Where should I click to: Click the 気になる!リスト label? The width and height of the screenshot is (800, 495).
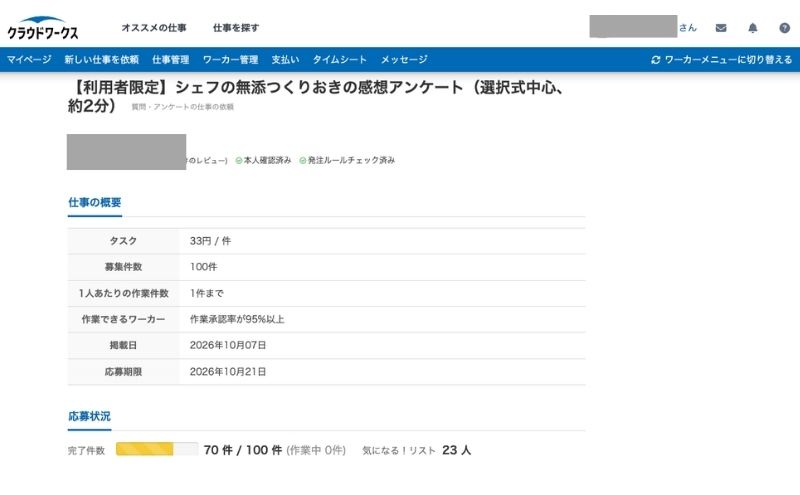399,451
